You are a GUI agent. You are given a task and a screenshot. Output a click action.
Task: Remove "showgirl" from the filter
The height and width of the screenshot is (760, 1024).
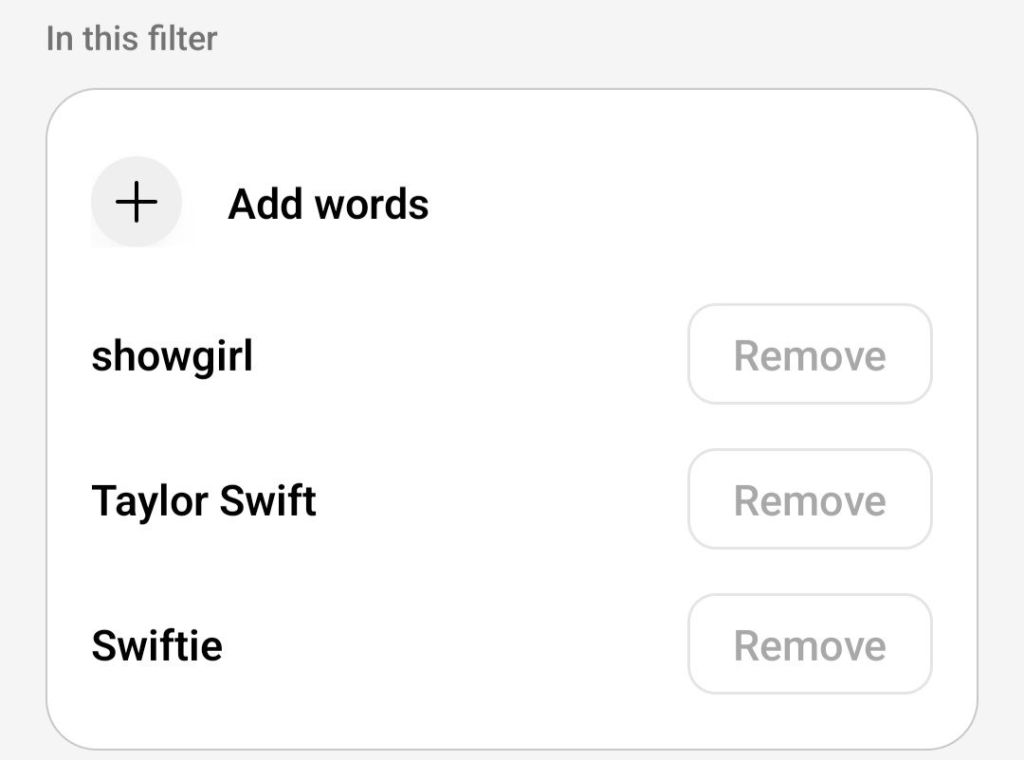pyautogui.click(x=809, y=355)
